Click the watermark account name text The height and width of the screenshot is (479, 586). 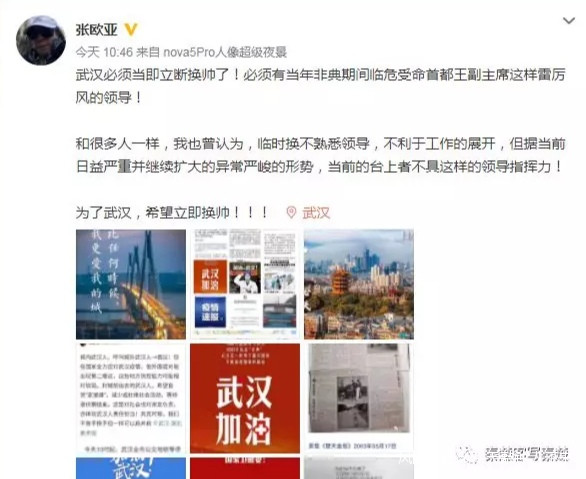coord(527,454)
